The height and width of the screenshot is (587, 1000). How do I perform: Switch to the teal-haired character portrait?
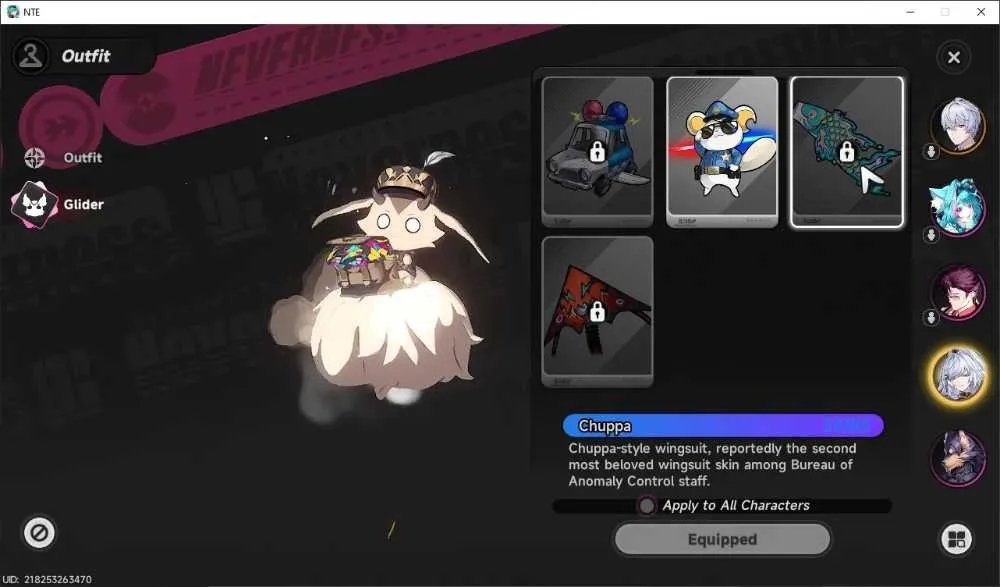958,207
